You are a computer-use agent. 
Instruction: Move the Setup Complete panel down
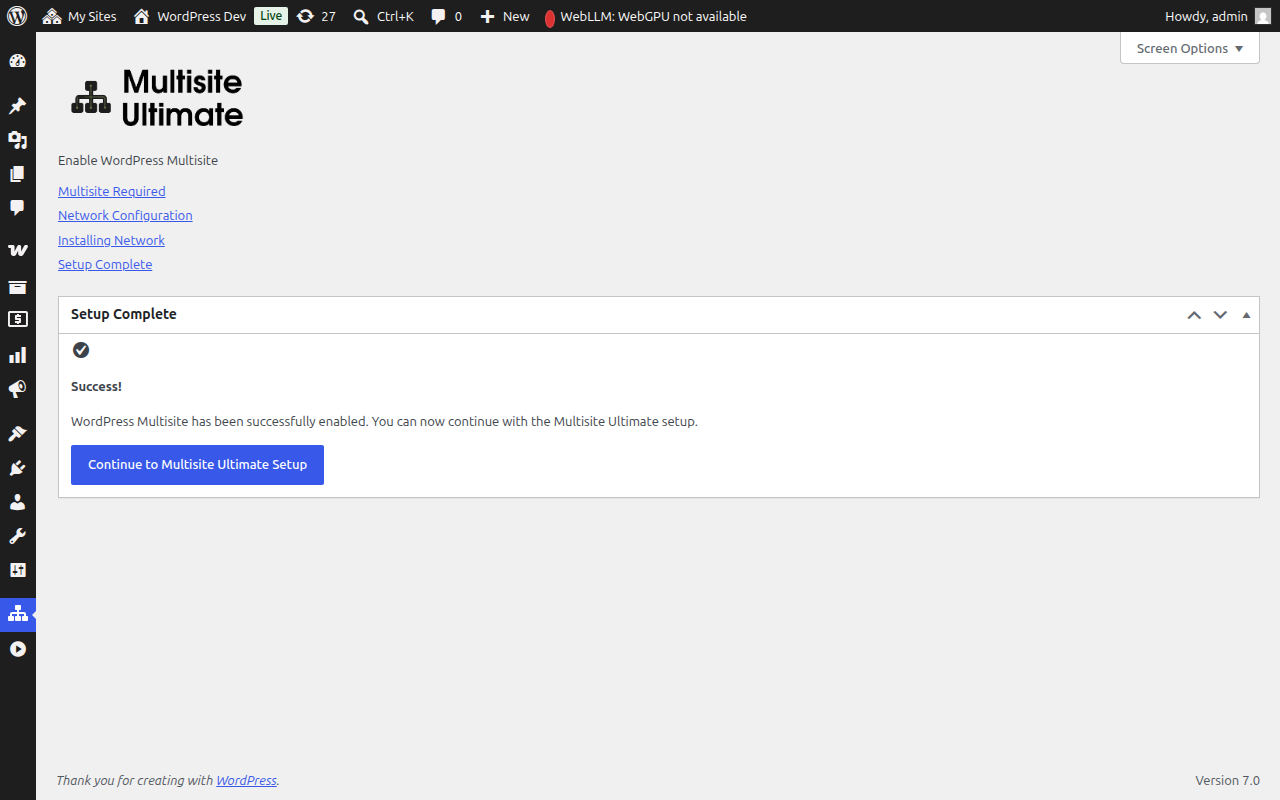[x=1220, y=315]
